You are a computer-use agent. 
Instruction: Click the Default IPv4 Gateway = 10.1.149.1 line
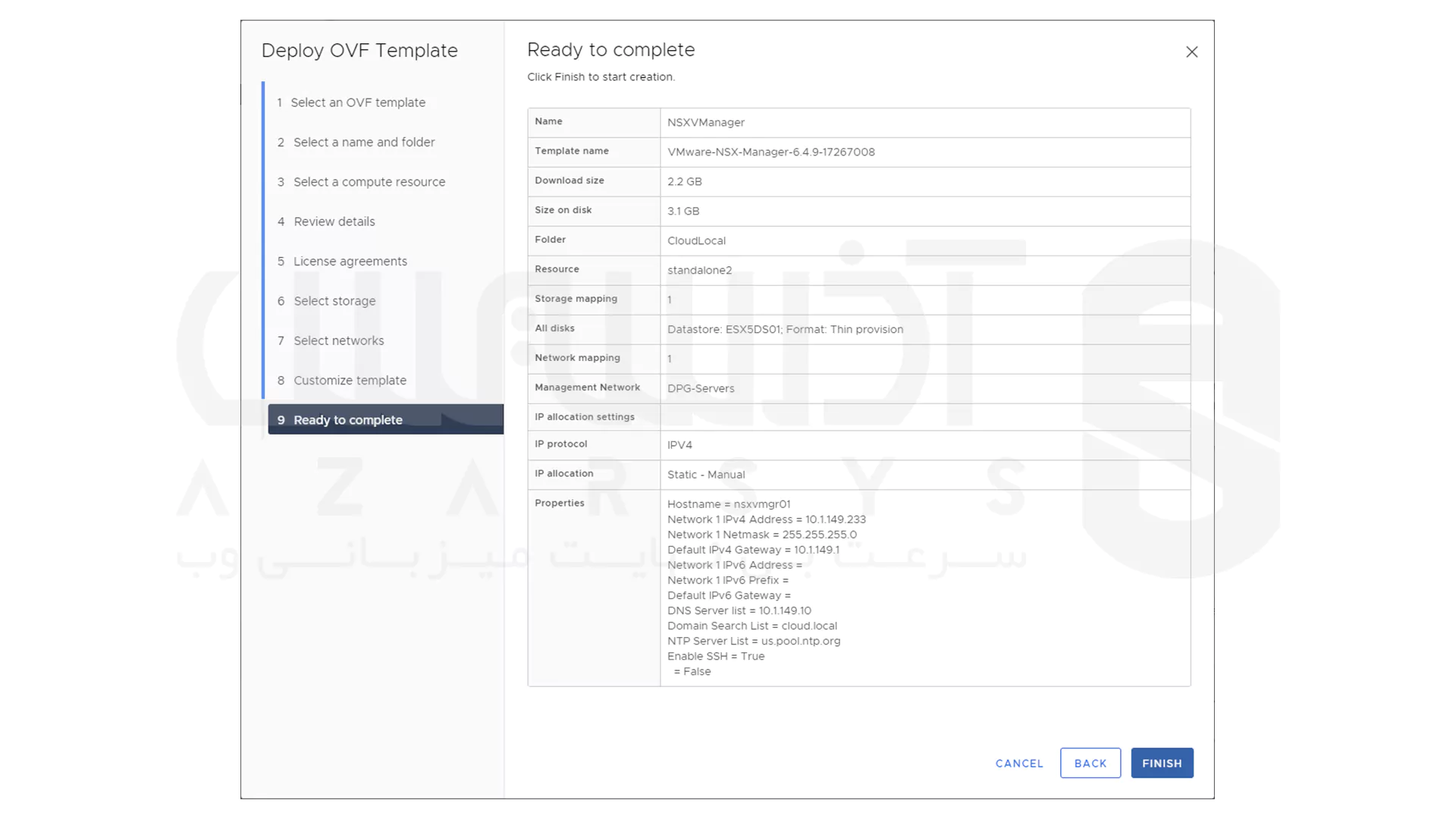753,550
